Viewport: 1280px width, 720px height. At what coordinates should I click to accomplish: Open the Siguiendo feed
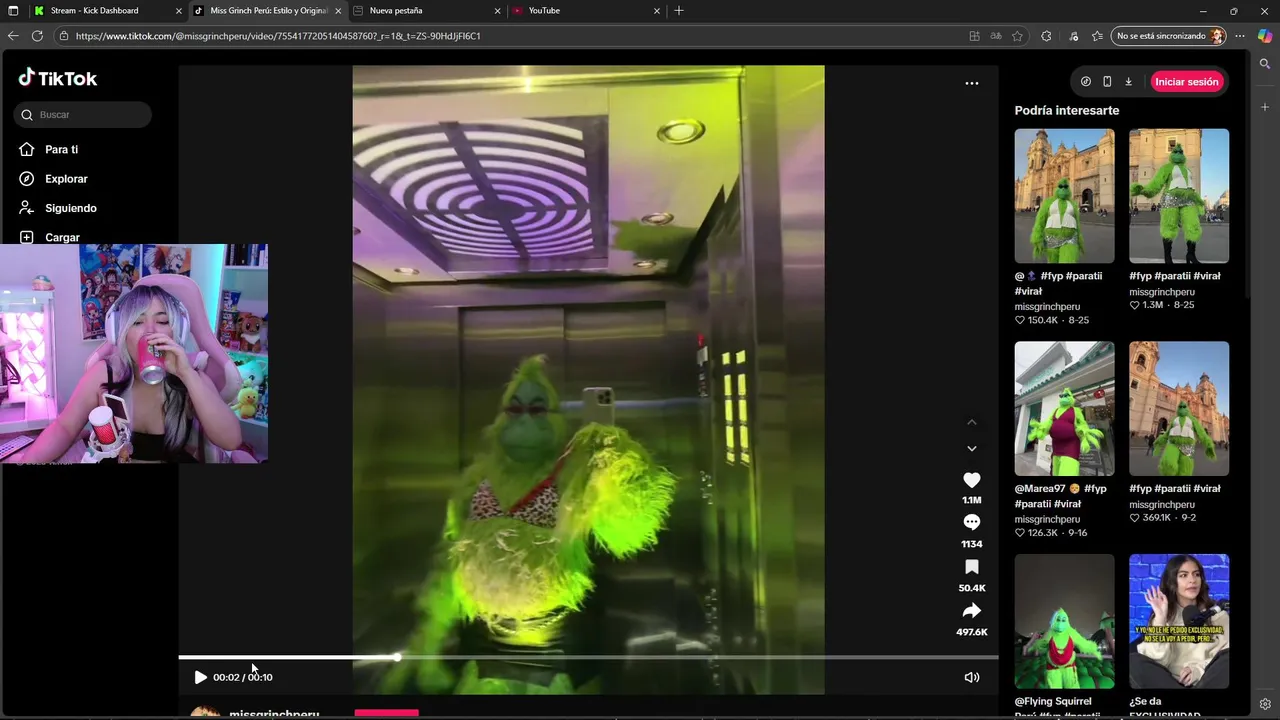click(x=70, y=208)
